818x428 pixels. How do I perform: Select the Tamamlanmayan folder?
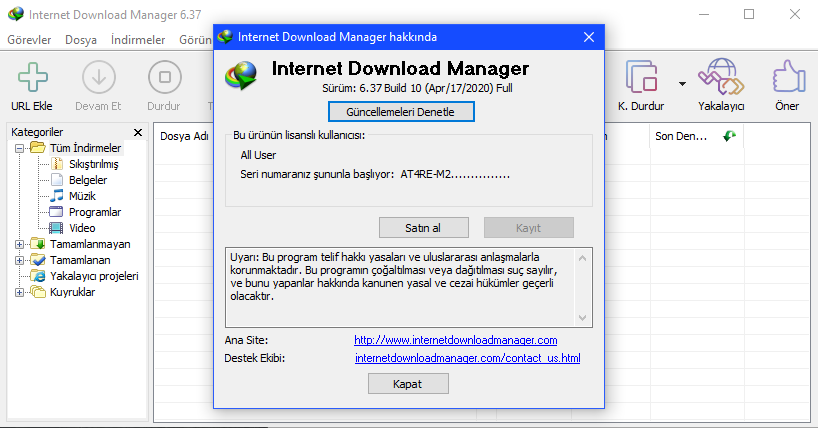[90, 244]
